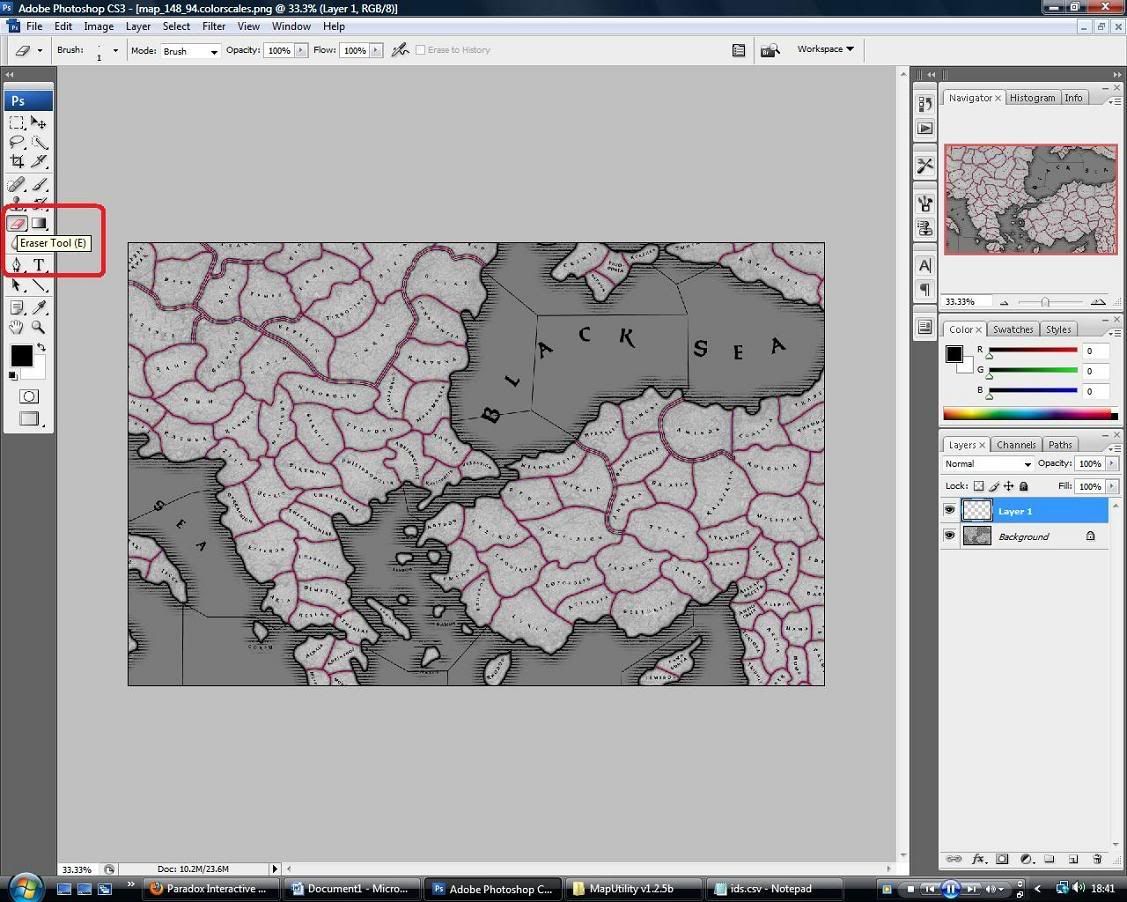Viewport: 1127px width, 902px height.
Task: Open the Tool Presets panel icon
Action: [x=925, y=166]
